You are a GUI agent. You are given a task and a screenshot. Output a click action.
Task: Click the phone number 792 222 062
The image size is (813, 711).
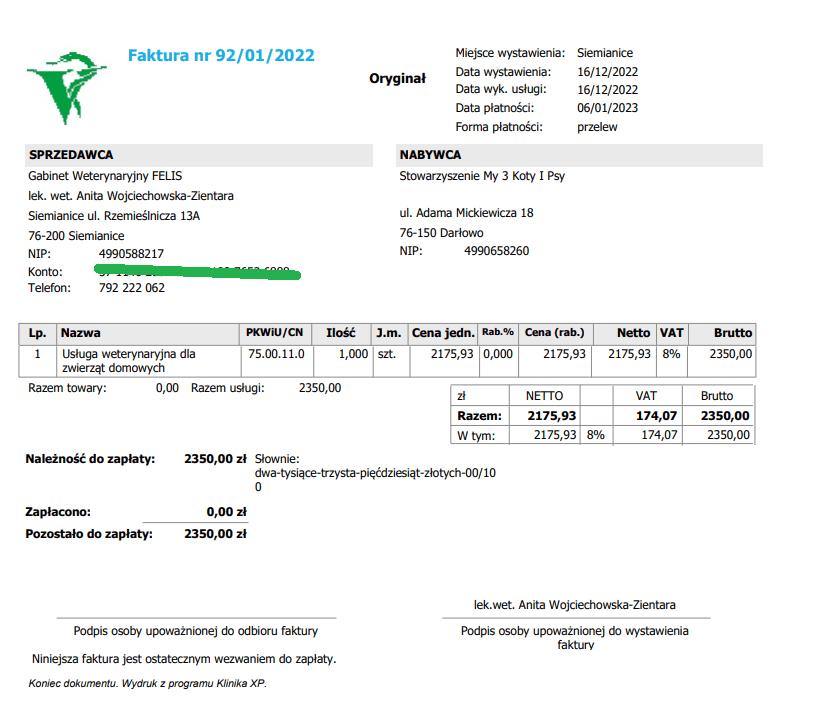pos(132,288)
